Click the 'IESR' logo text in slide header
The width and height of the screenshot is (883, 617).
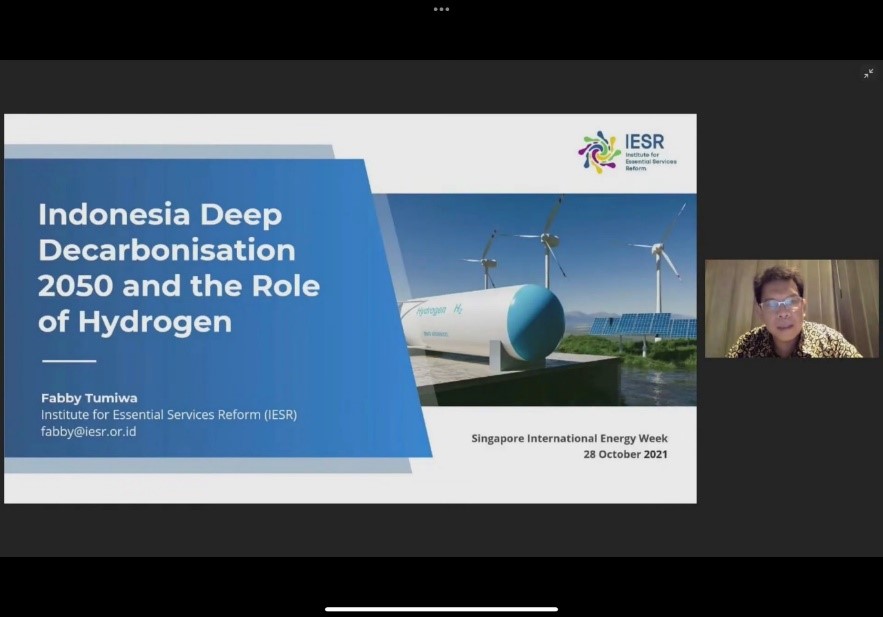(x=644, y=142)
